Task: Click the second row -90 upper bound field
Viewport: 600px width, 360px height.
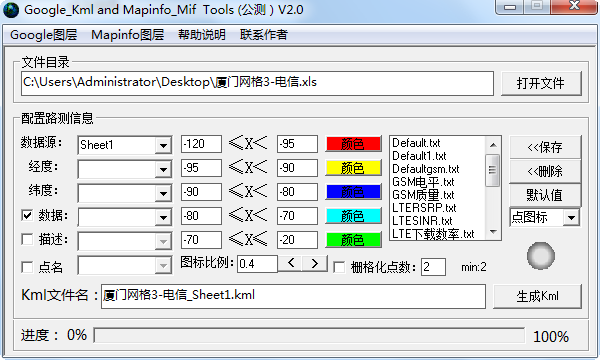Action: (297, 168)
